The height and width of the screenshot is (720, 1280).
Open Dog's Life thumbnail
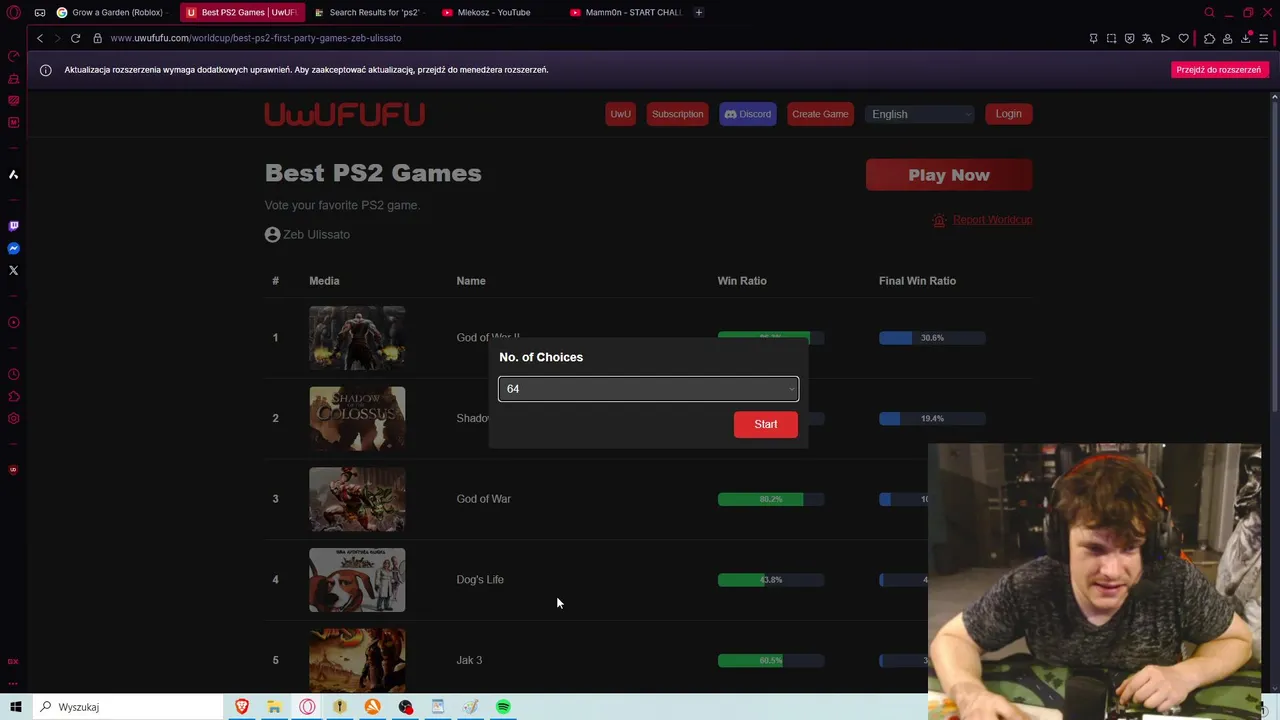(357, 580)
